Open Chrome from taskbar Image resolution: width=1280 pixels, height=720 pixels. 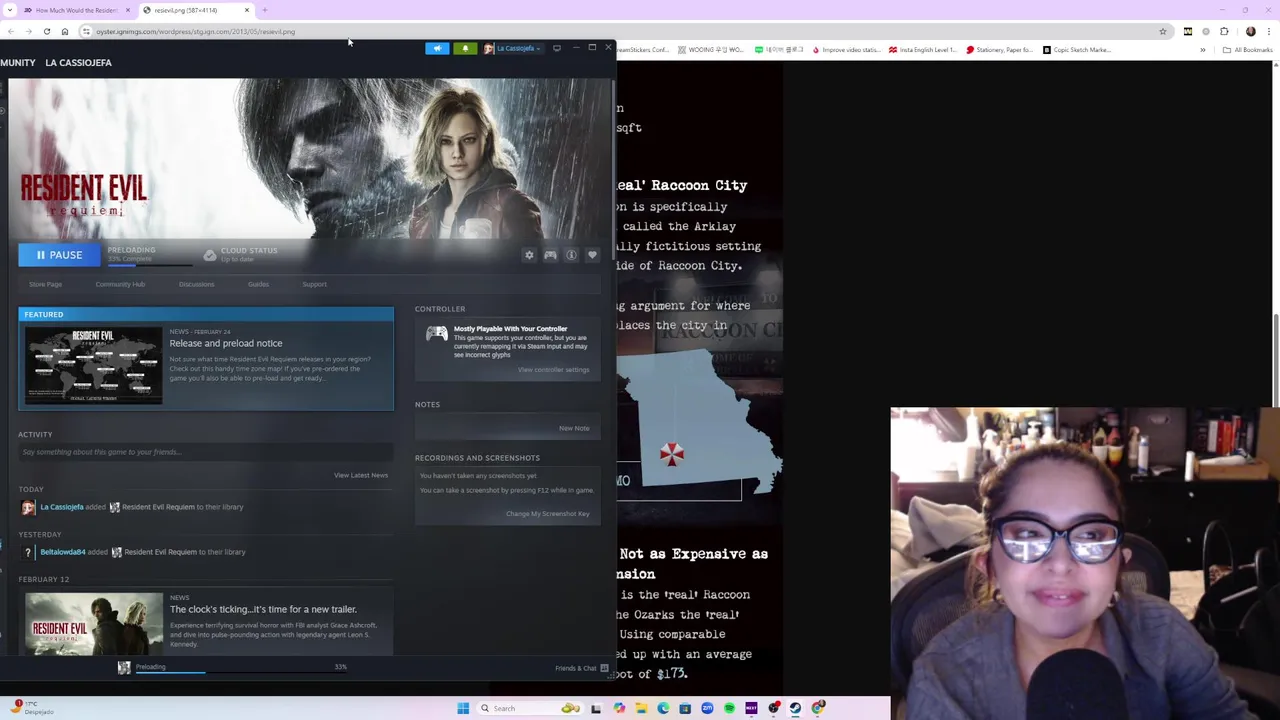click(x=818, y=708)
